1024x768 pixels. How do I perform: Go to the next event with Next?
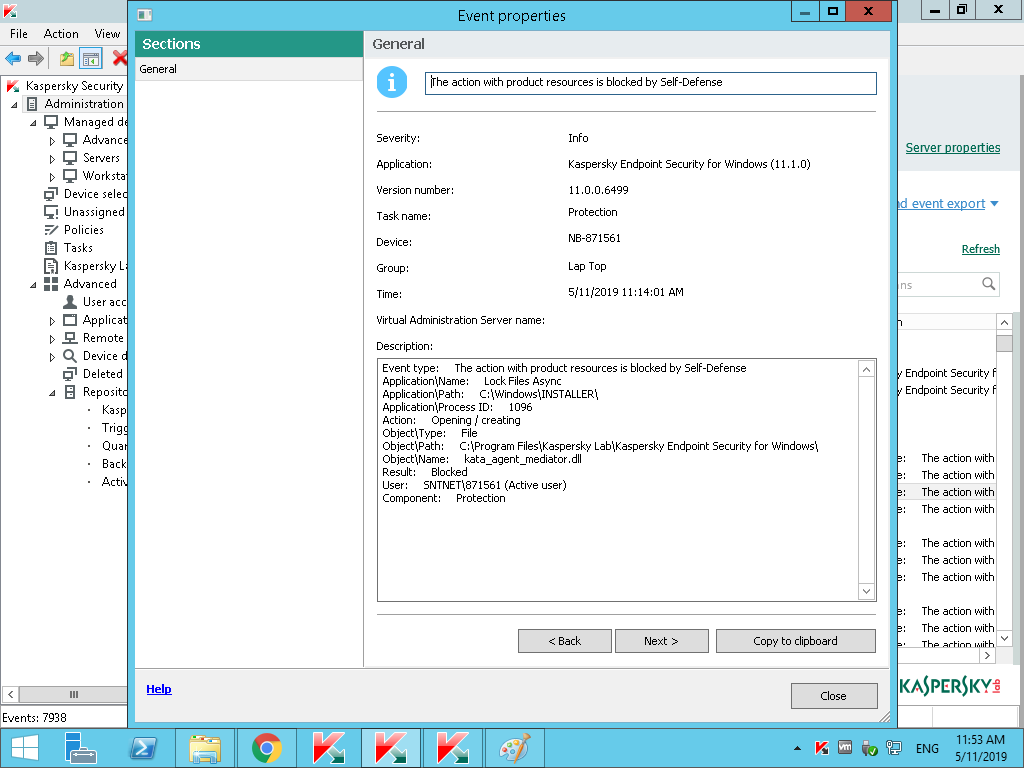coord(661,641)
